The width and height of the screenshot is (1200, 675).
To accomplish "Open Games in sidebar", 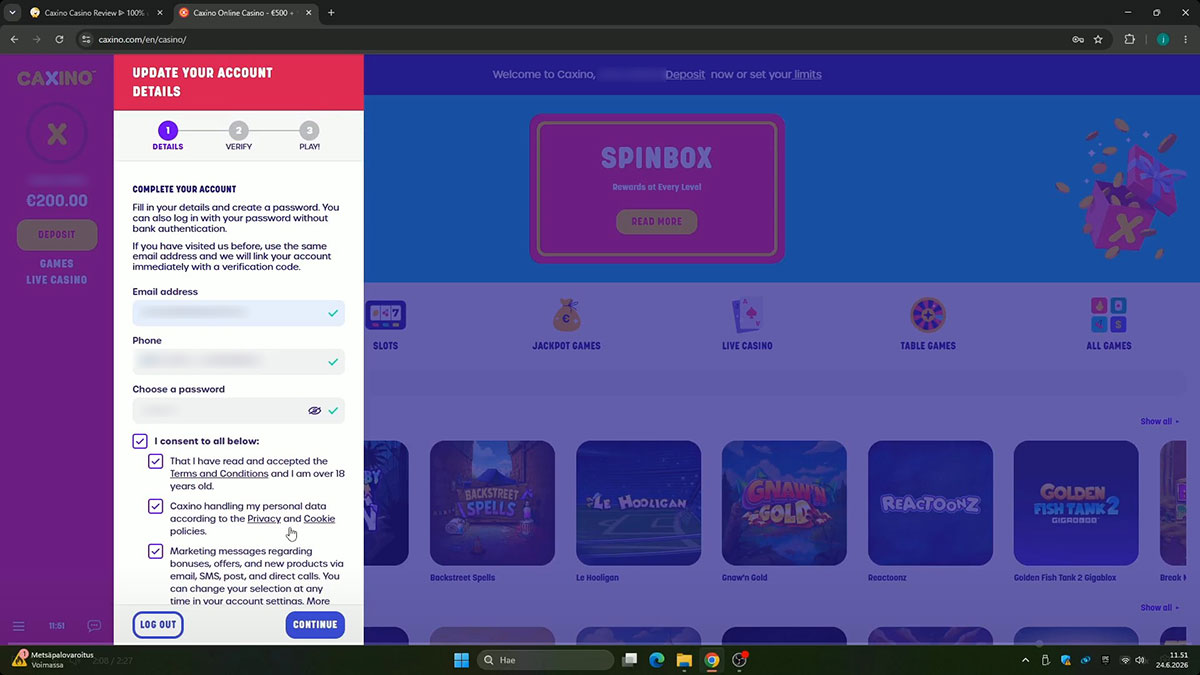I will click(57, 264).
